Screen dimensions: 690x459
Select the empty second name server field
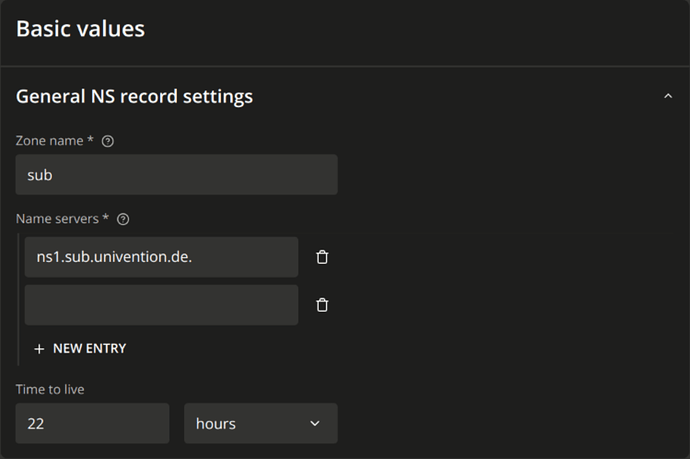(x=161, y=305)
